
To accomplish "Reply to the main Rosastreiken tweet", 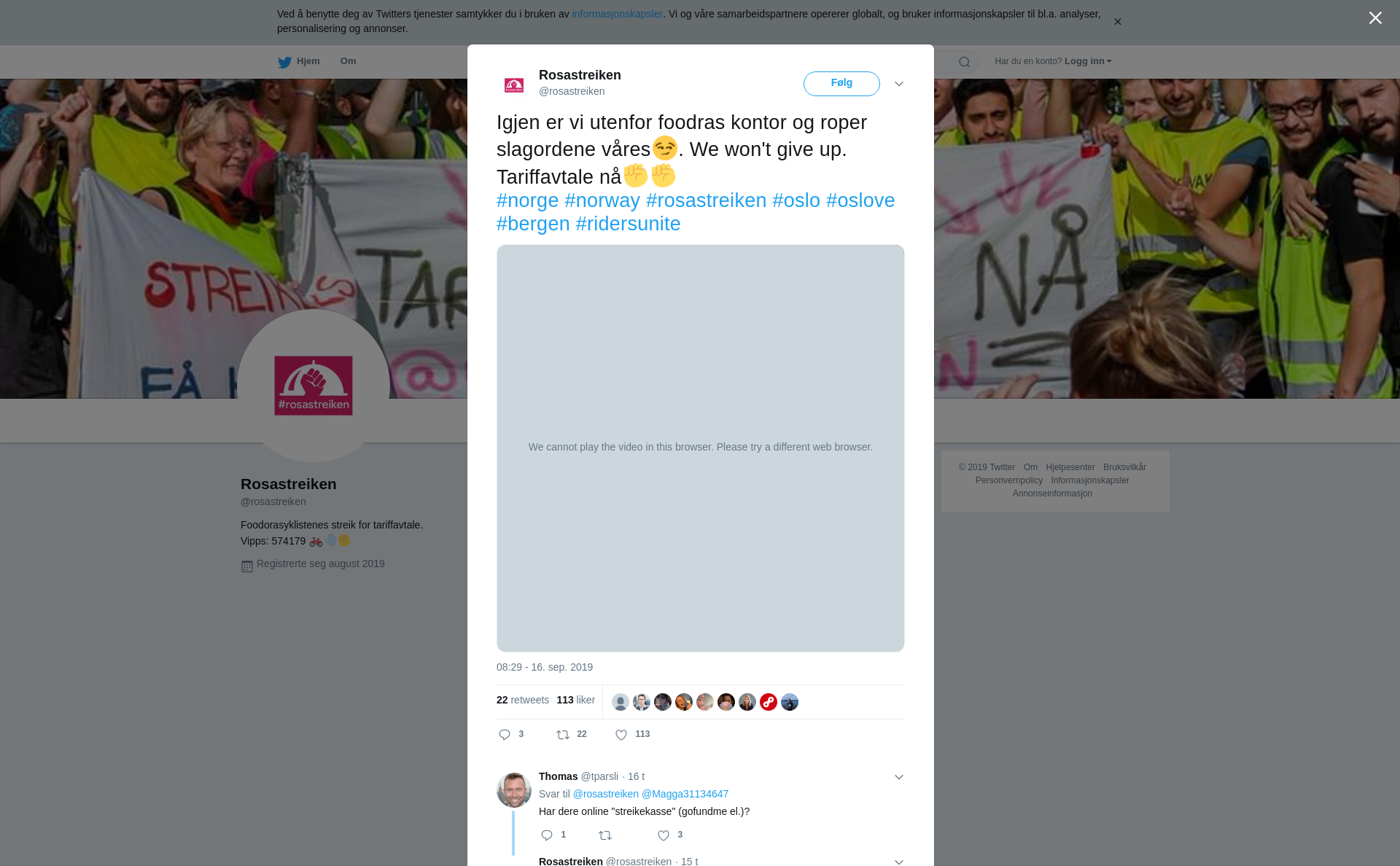I will [505, 735].
